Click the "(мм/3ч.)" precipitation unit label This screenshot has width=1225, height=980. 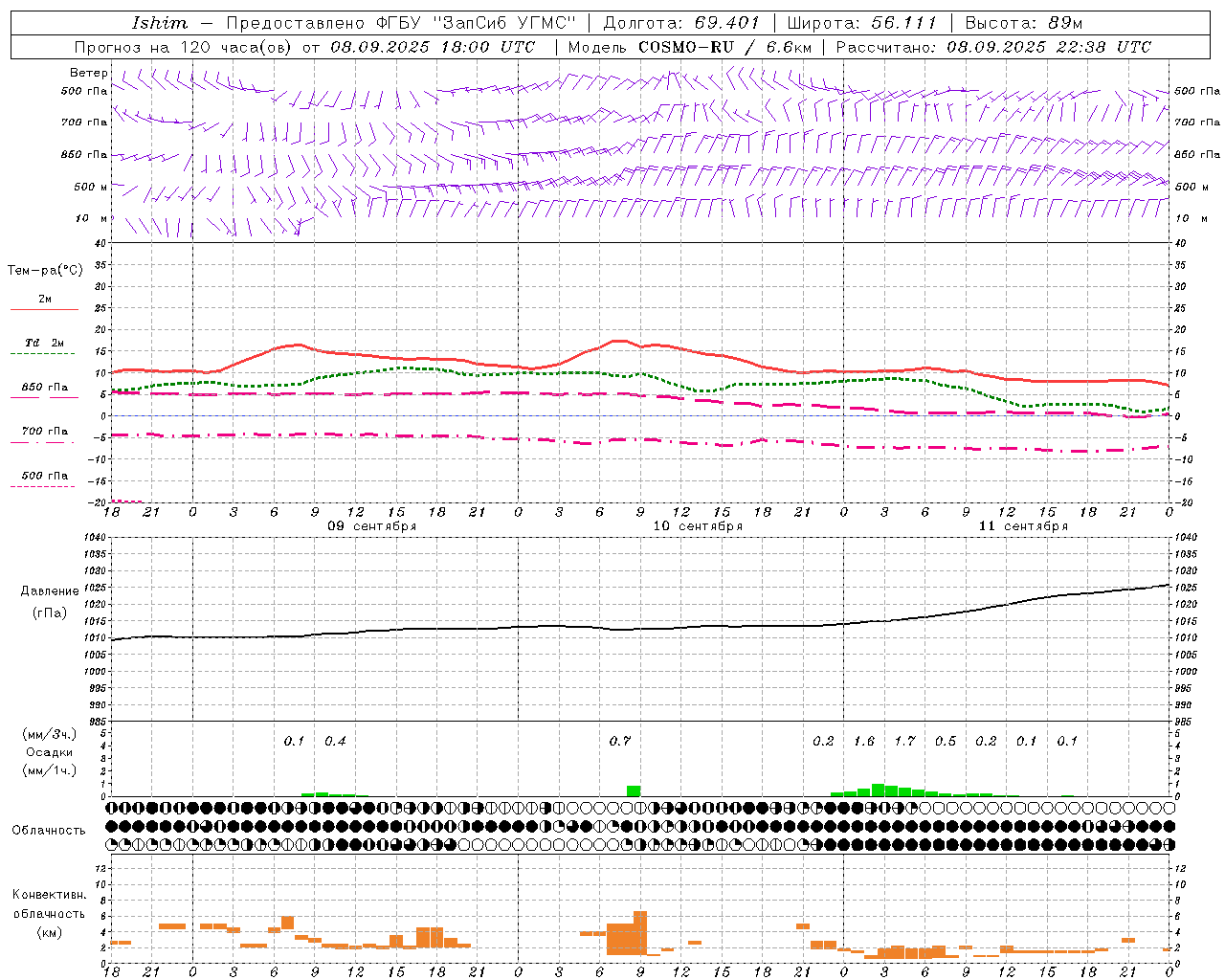pos(49,734)
